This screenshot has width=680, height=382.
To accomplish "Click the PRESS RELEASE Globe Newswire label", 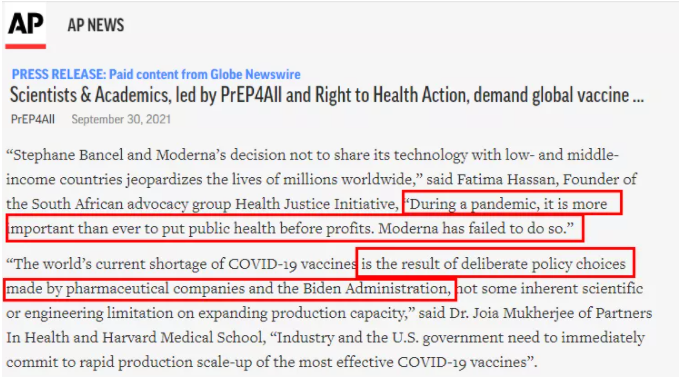I will tap(156, 74).
